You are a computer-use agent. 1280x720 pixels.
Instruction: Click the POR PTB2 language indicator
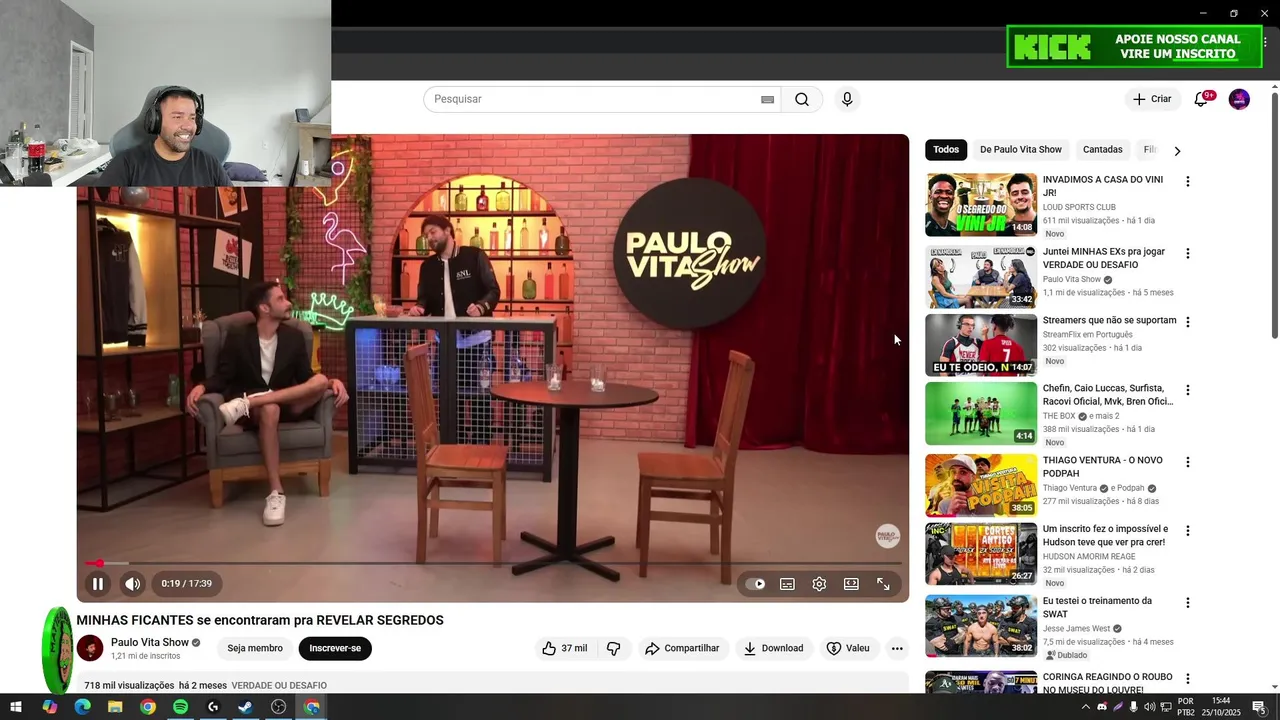point(1186,707)
